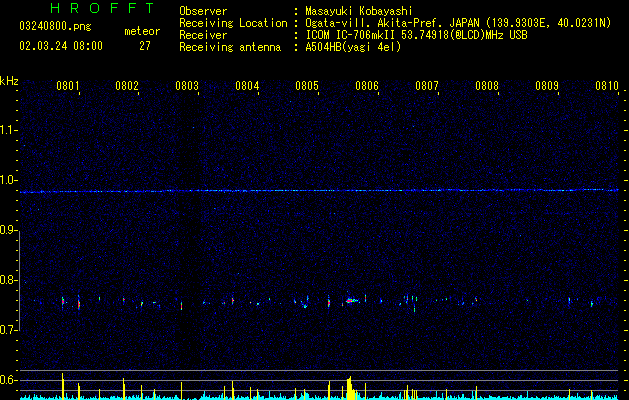Click the kHz axis unit label
Image resolution: width=629 pixels, height=400 pixels.
[9, 81]
